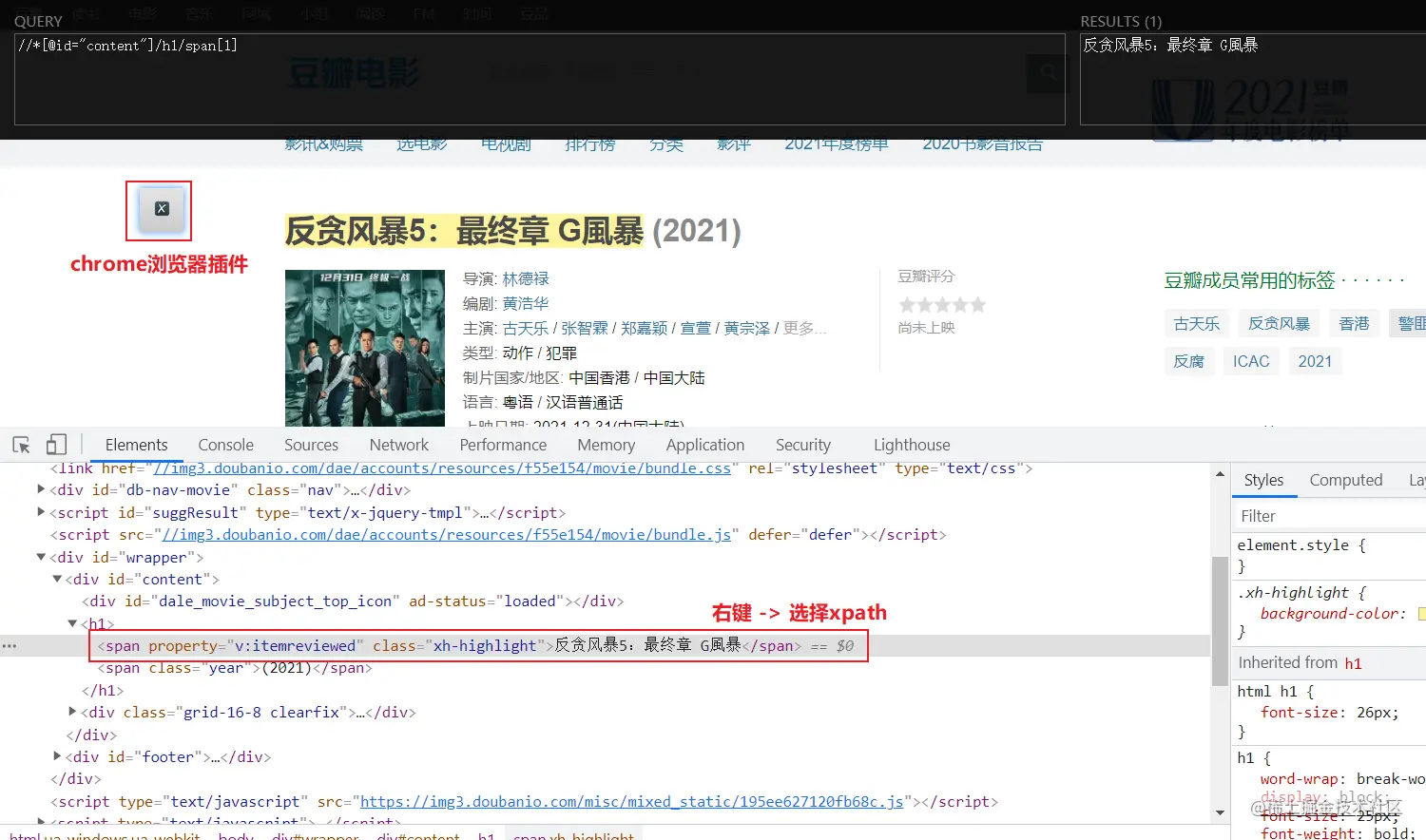
Task: Click the 反腐 tag
Action: pos(1189,361)
